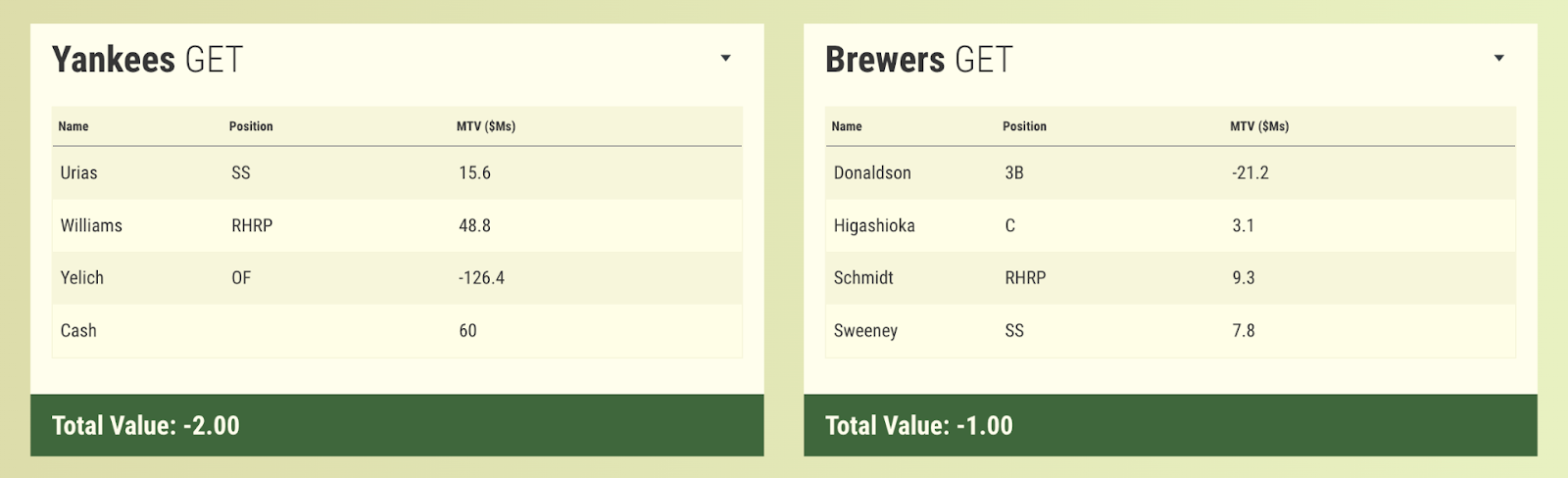The height and width of the screenshot is (478, 1568).
Task: Click the Yankees Total Value -2.00 bar
Action: [397, 425]
